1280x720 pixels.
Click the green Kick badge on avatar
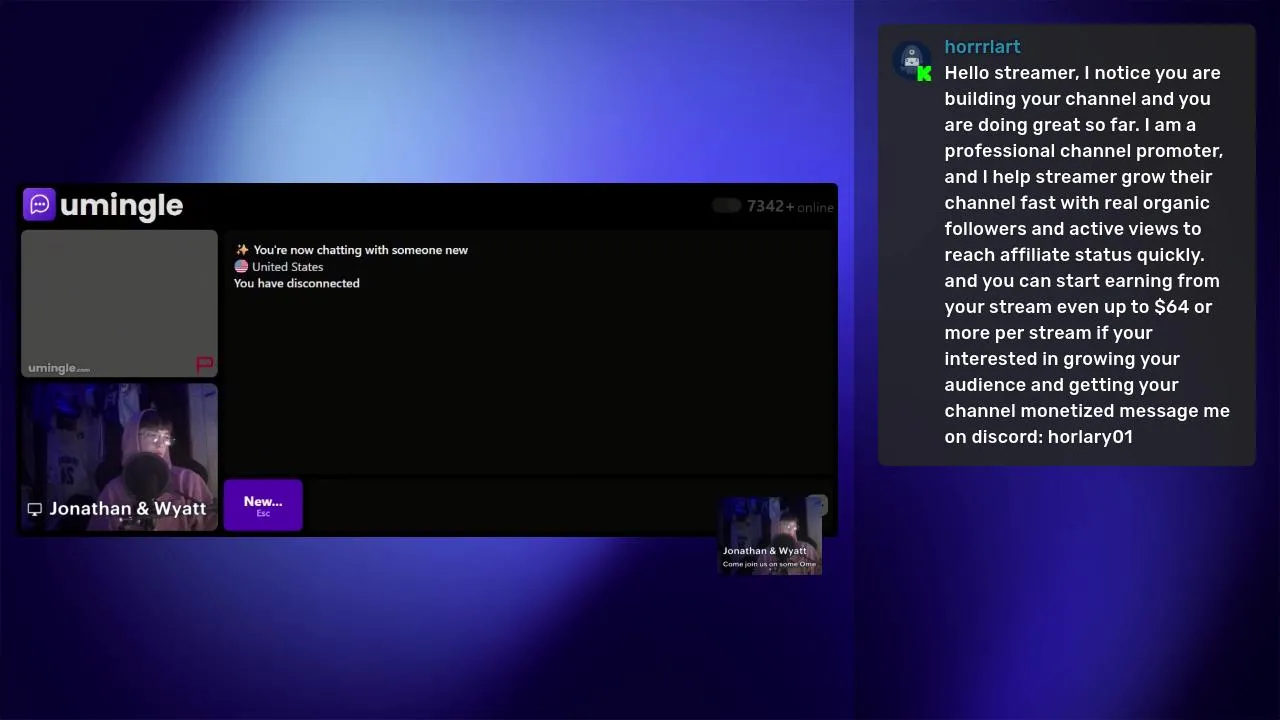pos(924,74)
